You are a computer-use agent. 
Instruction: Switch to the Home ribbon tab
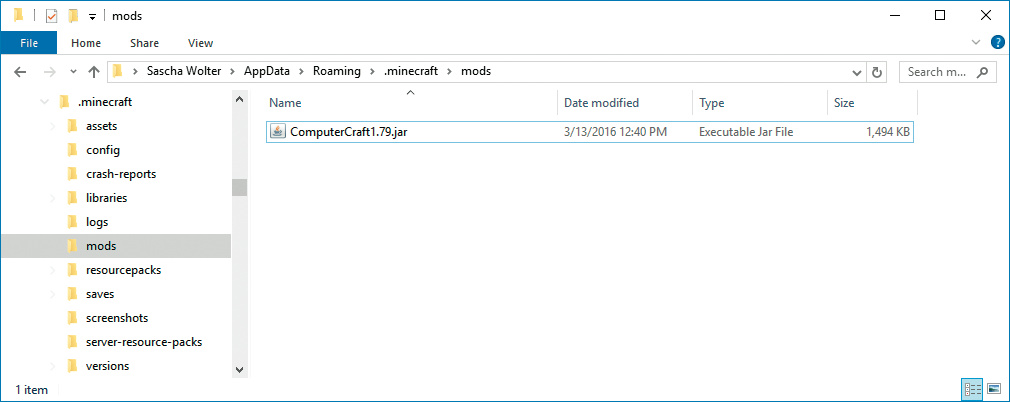(86, 43)
